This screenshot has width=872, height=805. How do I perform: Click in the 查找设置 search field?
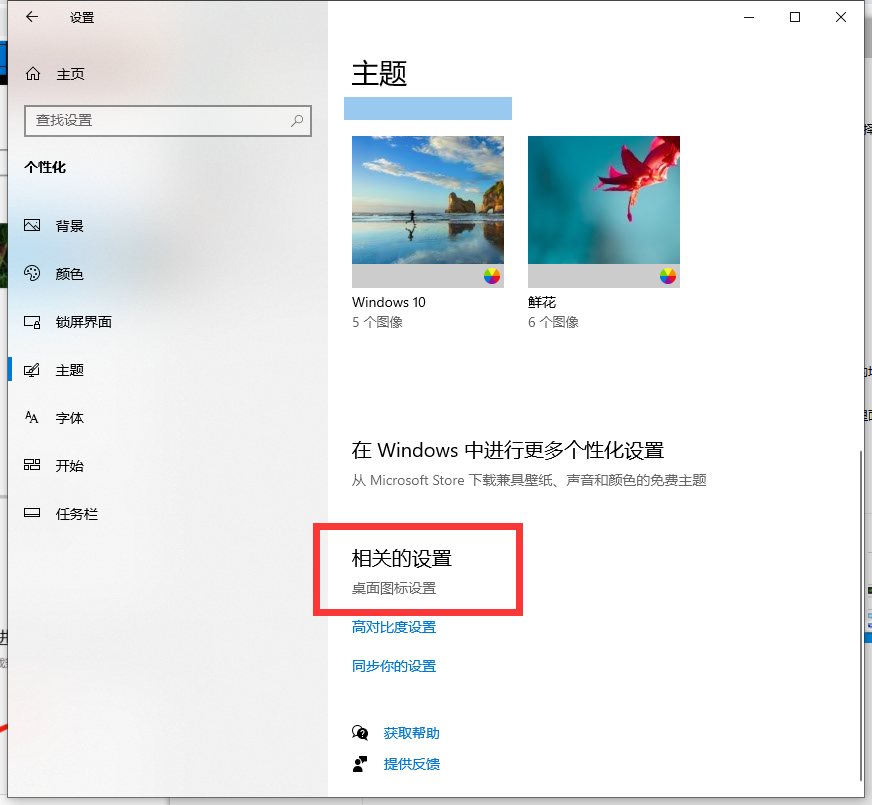(x=155, y=120)
